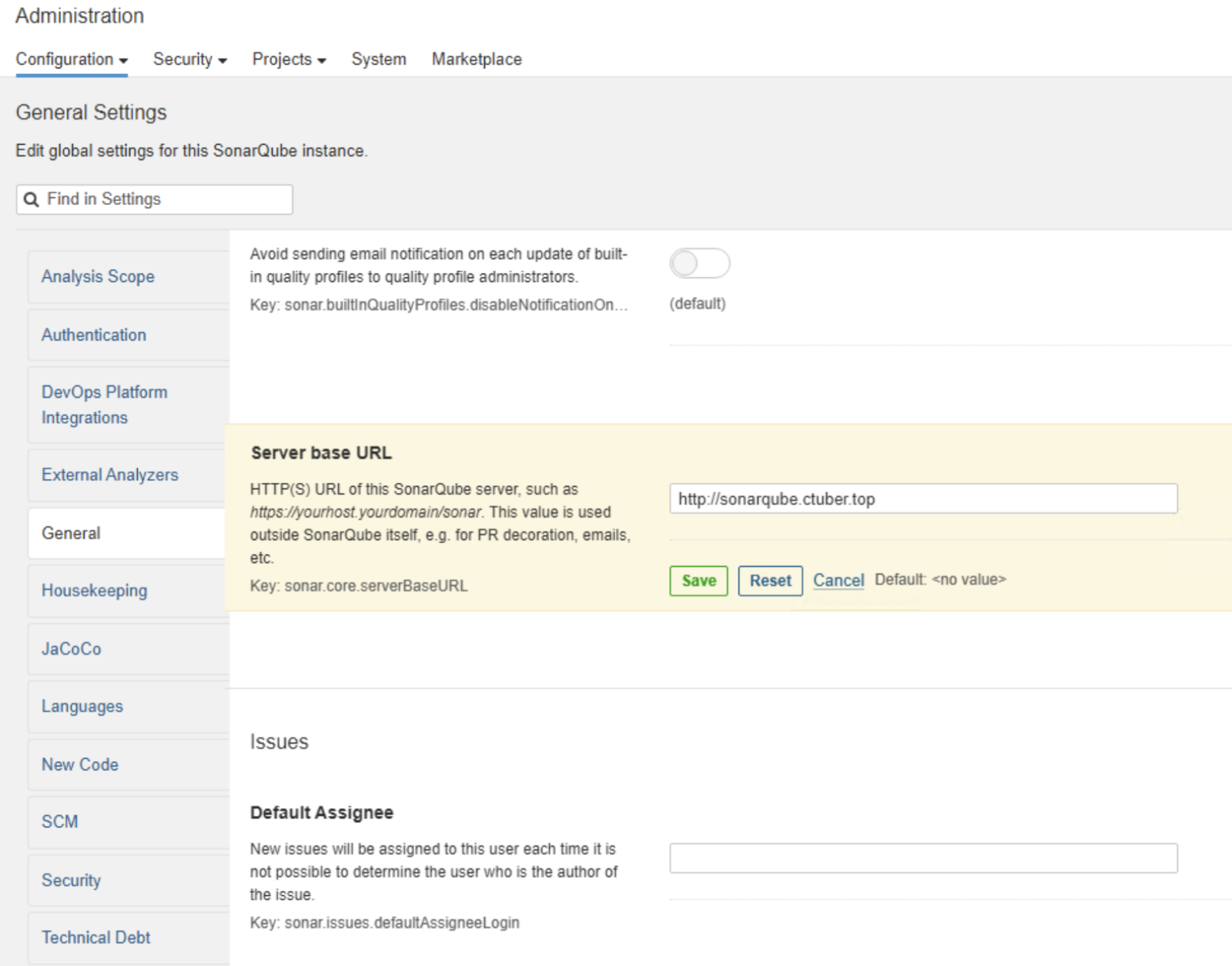Click the search magnifier icon in Find in Settings
This screenshot has height=966, width=1232.
click(x=31, y=200)
